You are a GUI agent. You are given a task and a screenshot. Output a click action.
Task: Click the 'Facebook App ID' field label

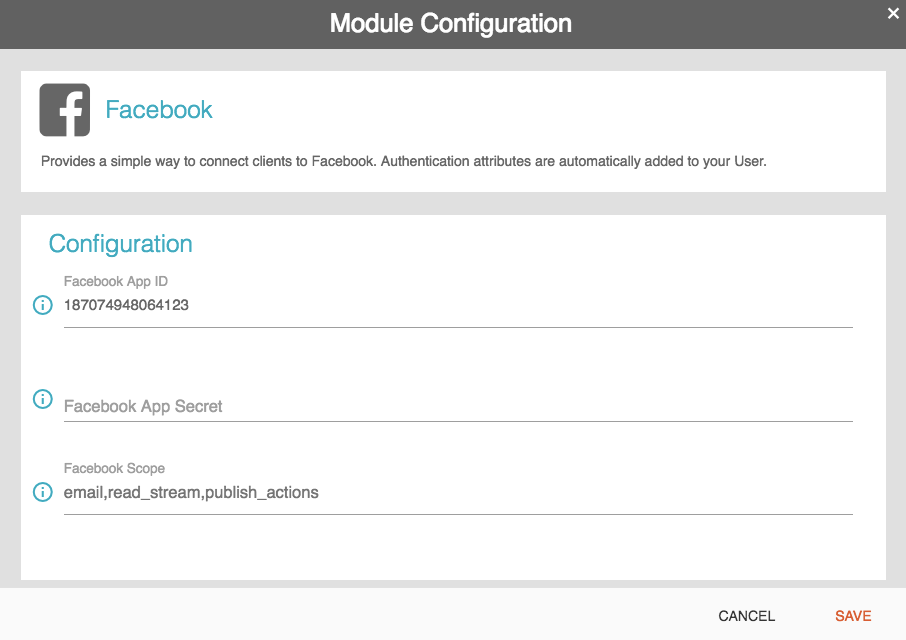tap(116, 281)
